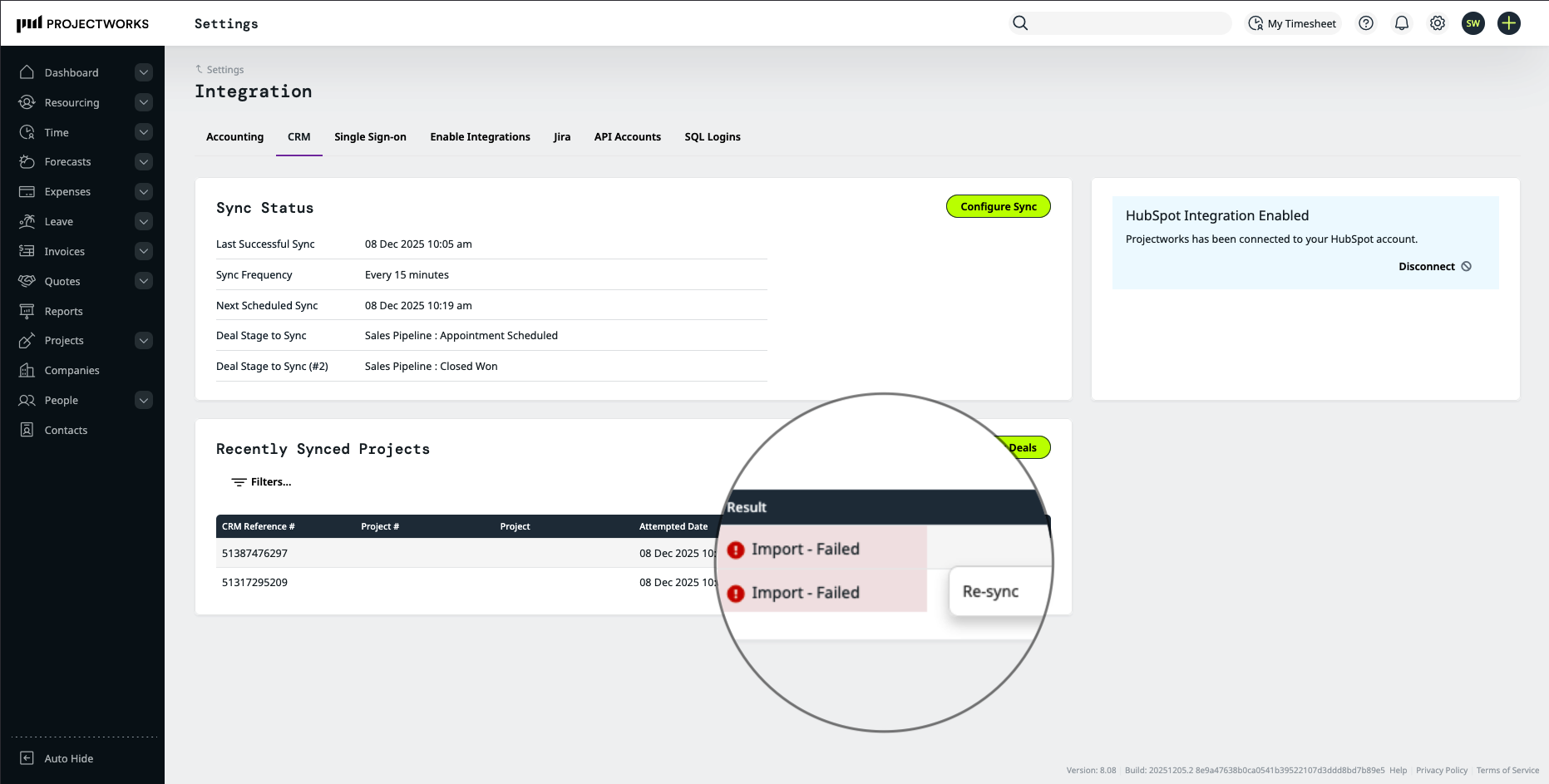Select row with CRM reference 51387476297

(633, 553)
